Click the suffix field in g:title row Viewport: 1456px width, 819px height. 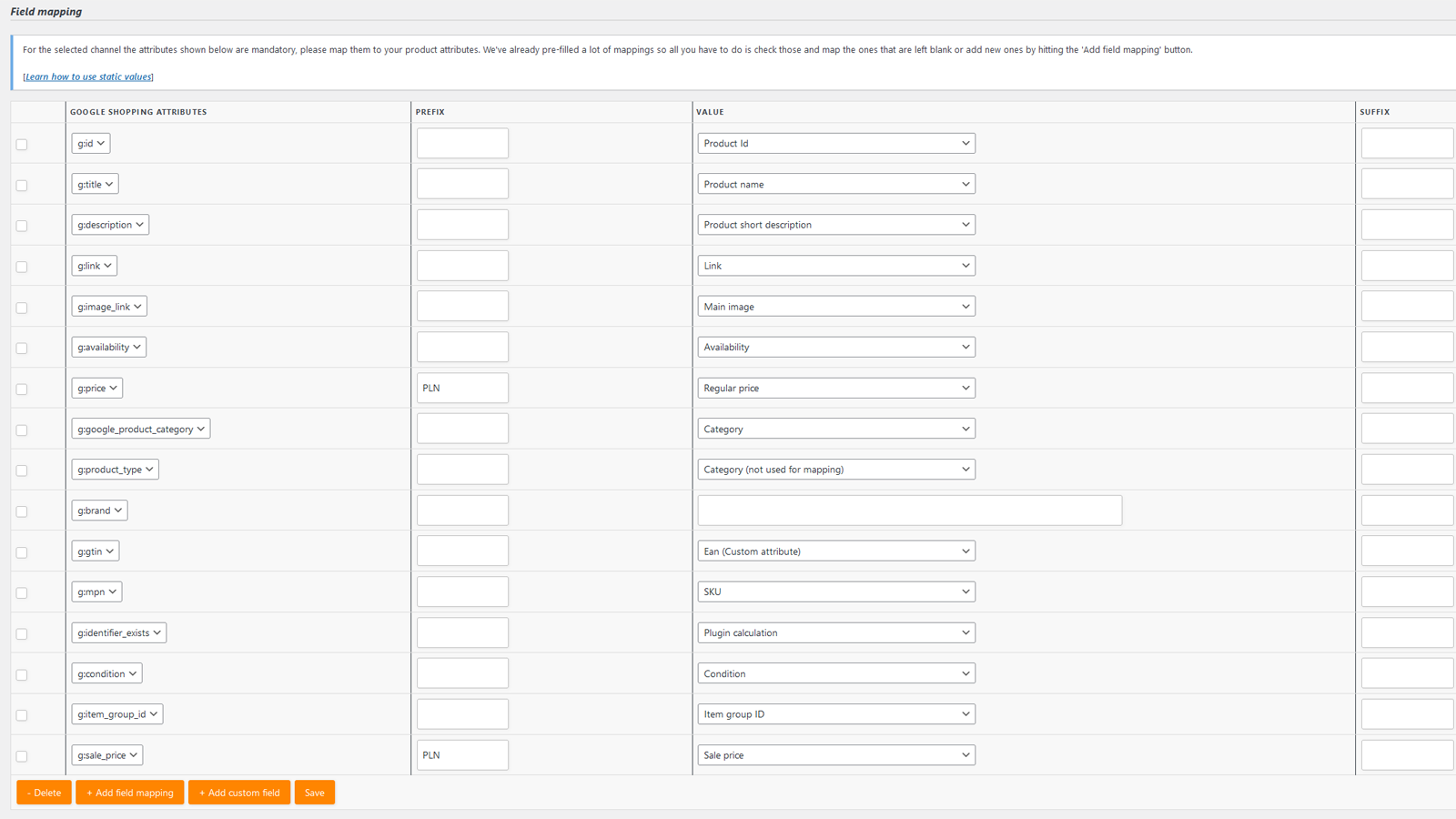point(1407,184)
